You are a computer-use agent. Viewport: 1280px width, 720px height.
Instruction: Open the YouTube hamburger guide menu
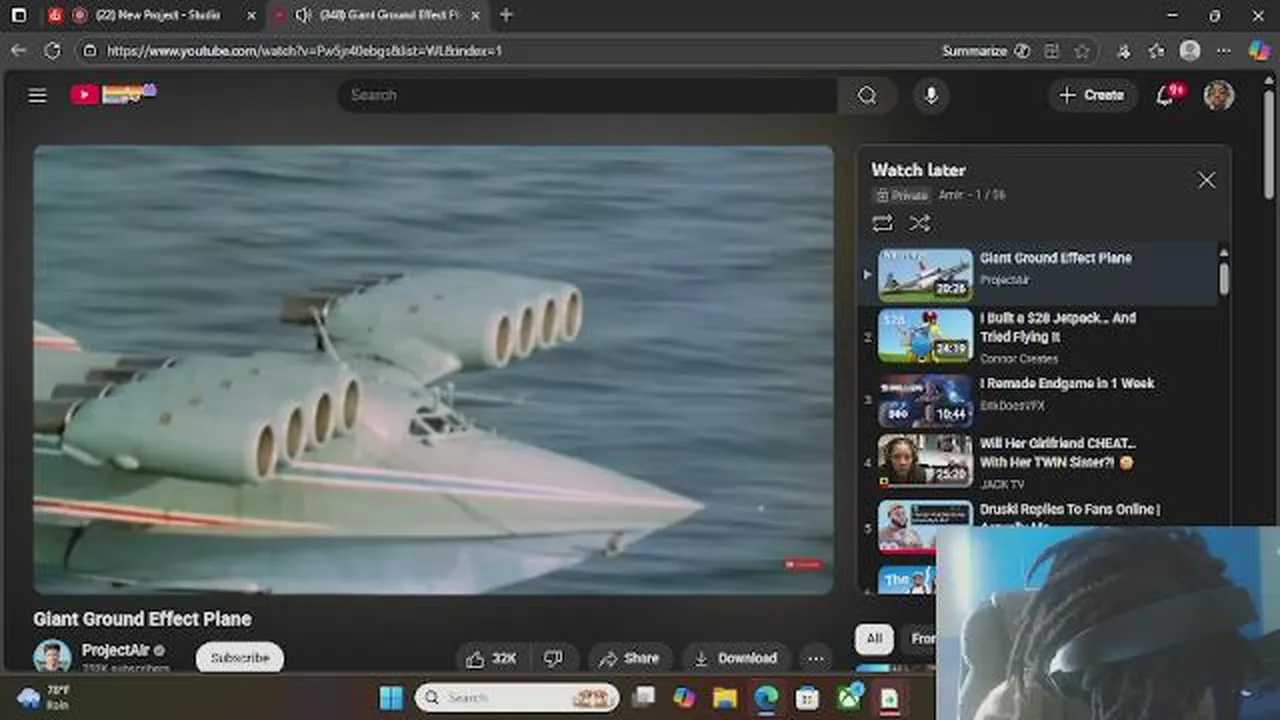37,95
